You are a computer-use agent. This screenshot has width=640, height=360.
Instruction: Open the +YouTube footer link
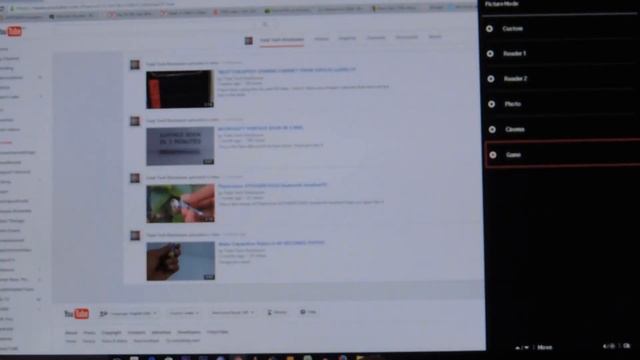click(x=218, y=332)
